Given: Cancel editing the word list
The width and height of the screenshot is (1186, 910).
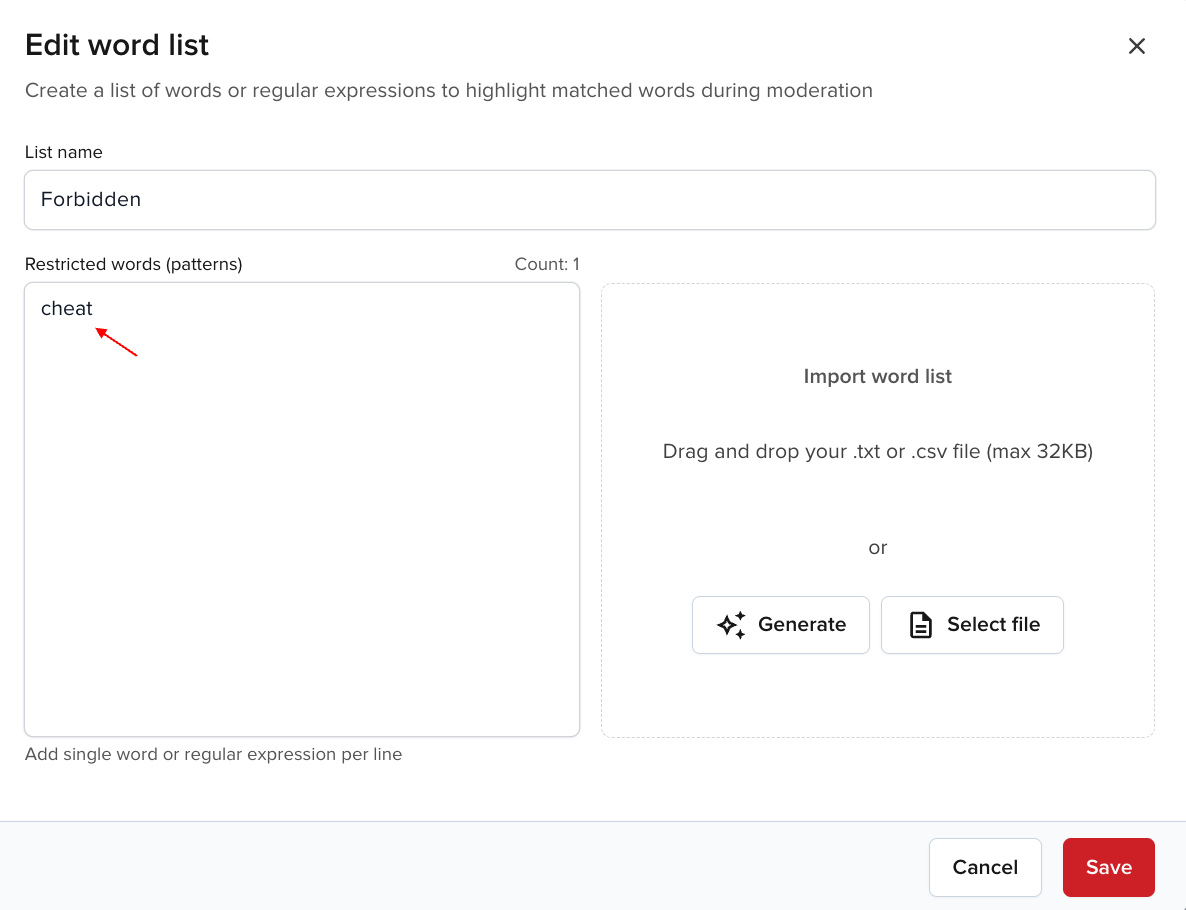Looking at the screenshot, I should click(984, 867).
